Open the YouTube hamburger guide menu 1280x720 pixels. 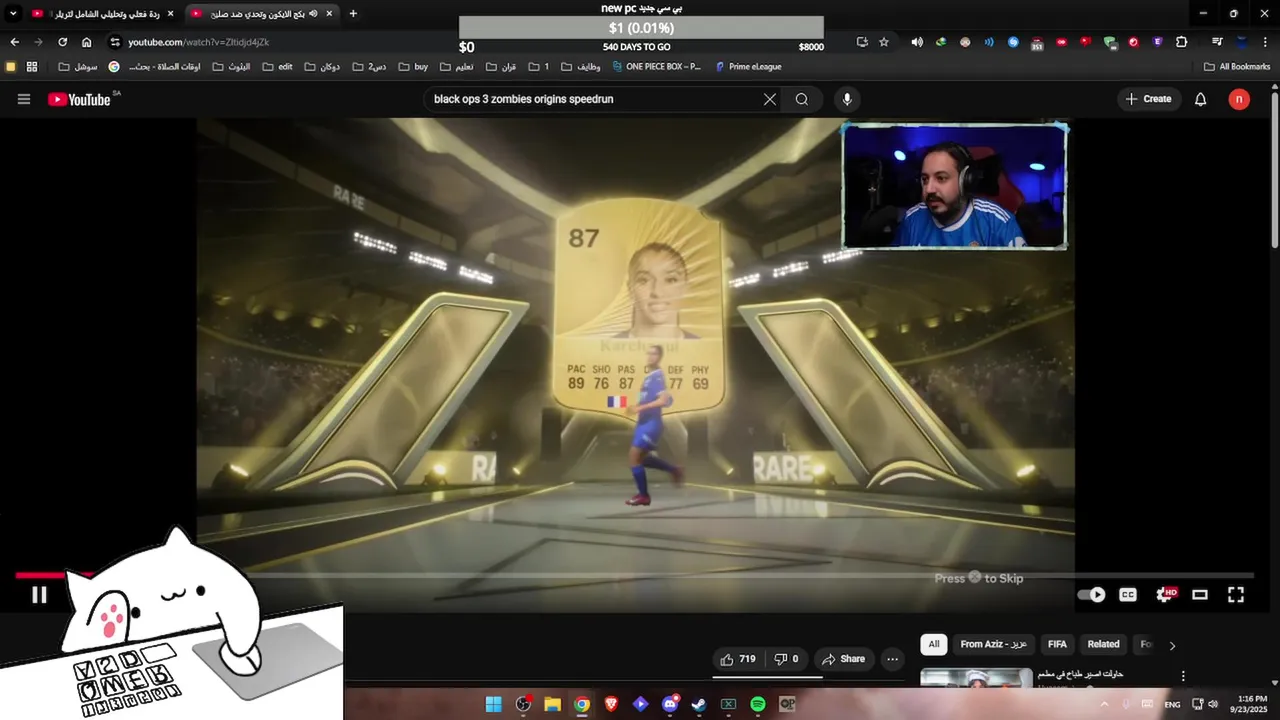(24, 99)
